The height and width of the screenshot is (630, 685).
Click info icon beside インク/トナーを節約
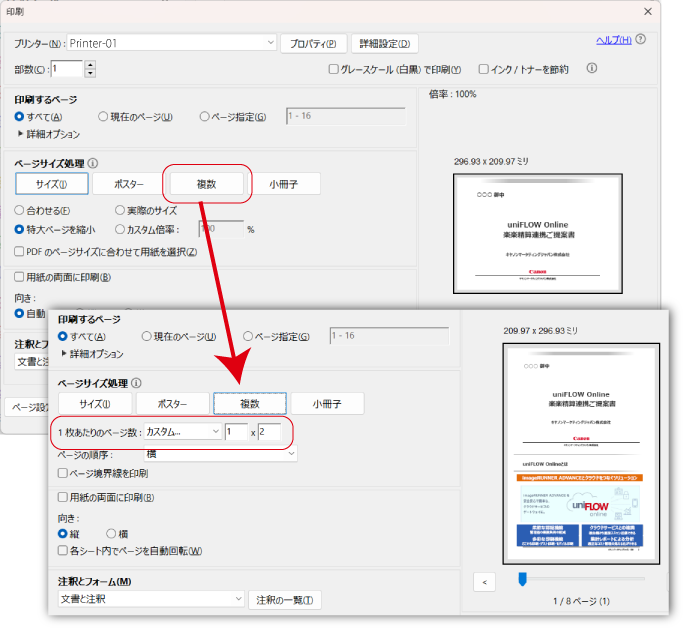(591, 69)
